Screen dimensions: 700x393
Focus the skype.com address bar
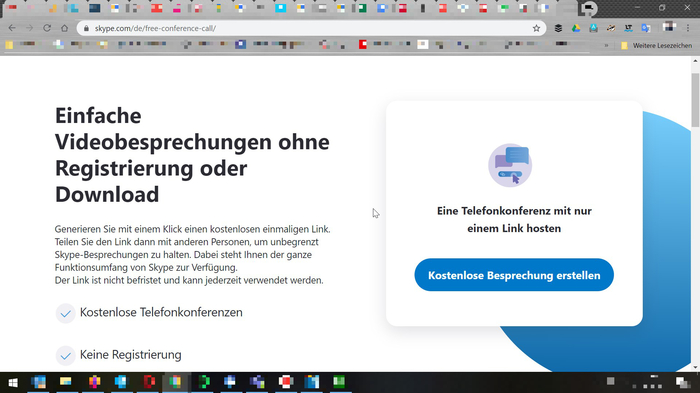coord(310,28)
